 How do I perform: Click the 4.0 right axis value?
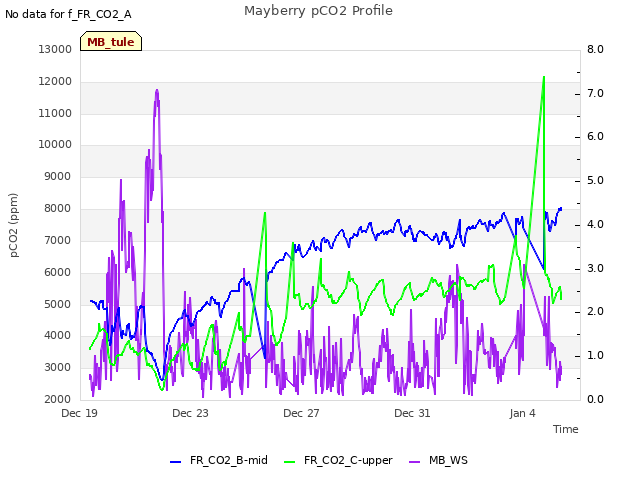pos(595,224)
